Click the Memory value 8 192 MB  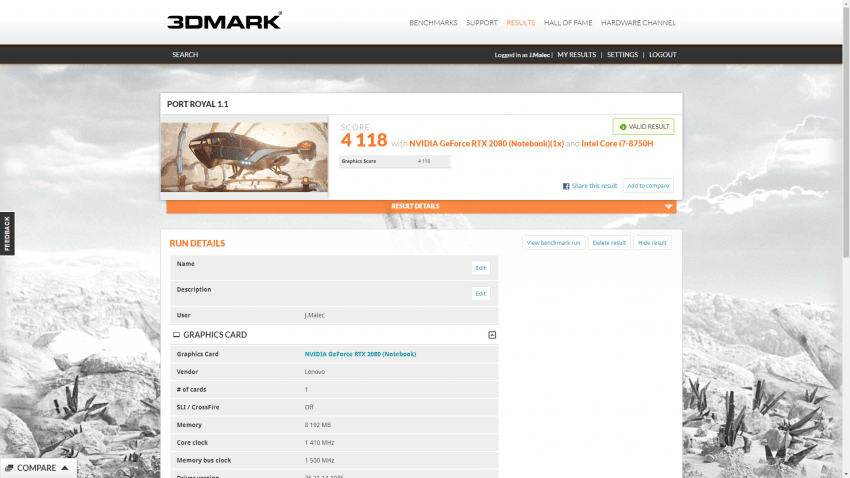pyautogui.click(x=318, y=425)
